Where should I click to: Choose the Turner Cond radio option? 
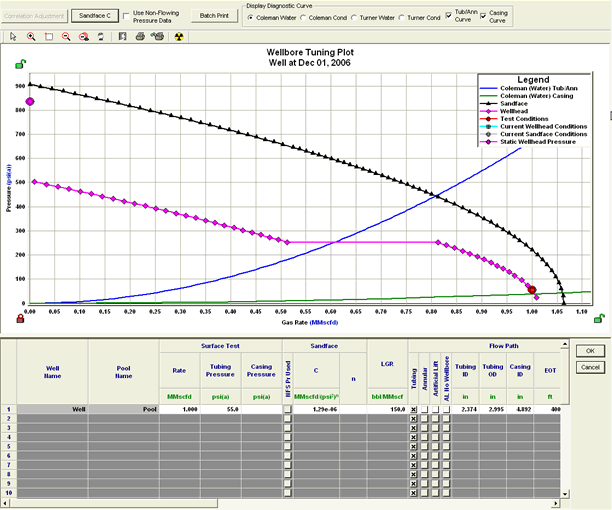(x=402, y=18)
